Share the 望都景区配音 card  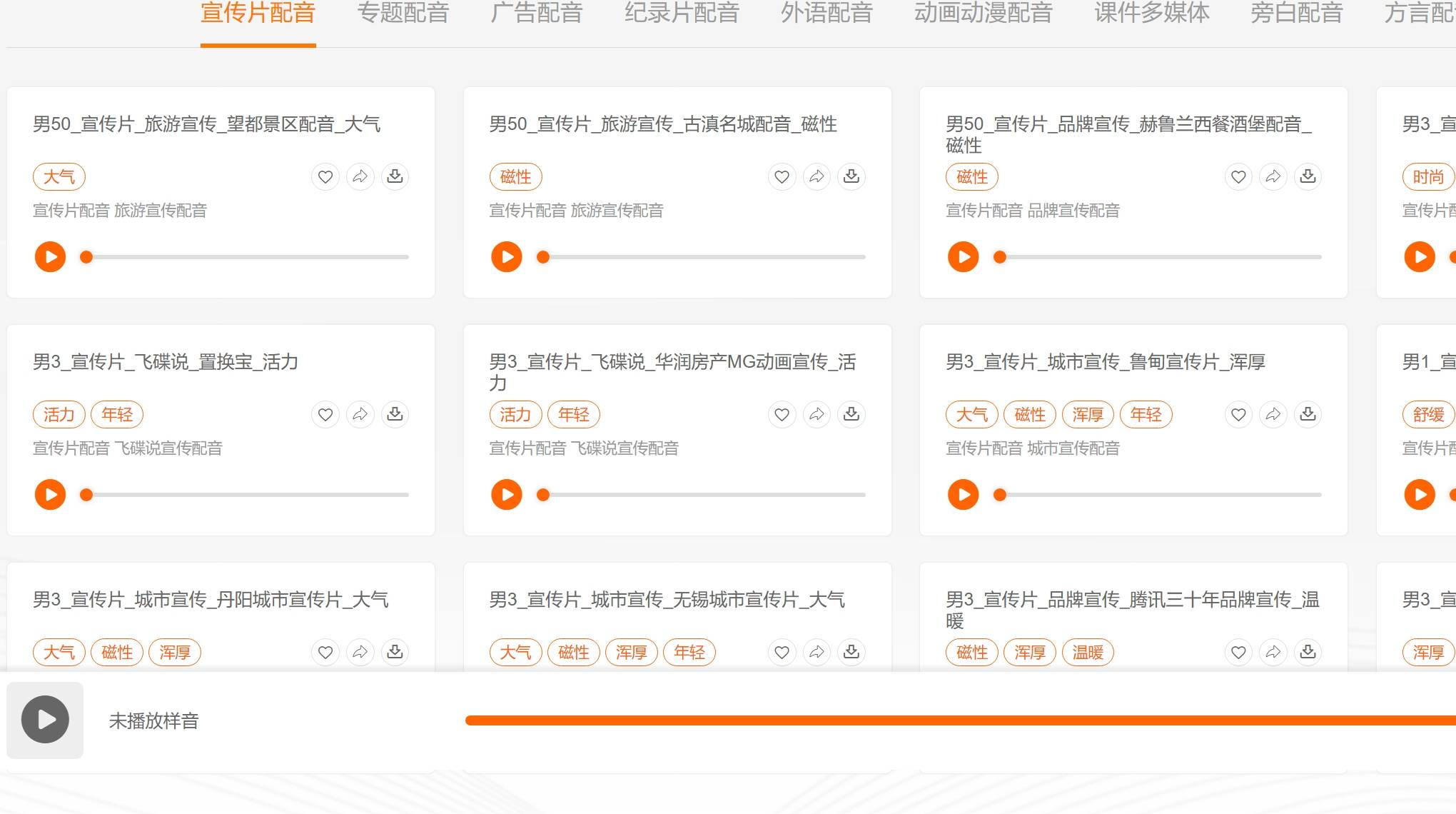click(360, 176)
